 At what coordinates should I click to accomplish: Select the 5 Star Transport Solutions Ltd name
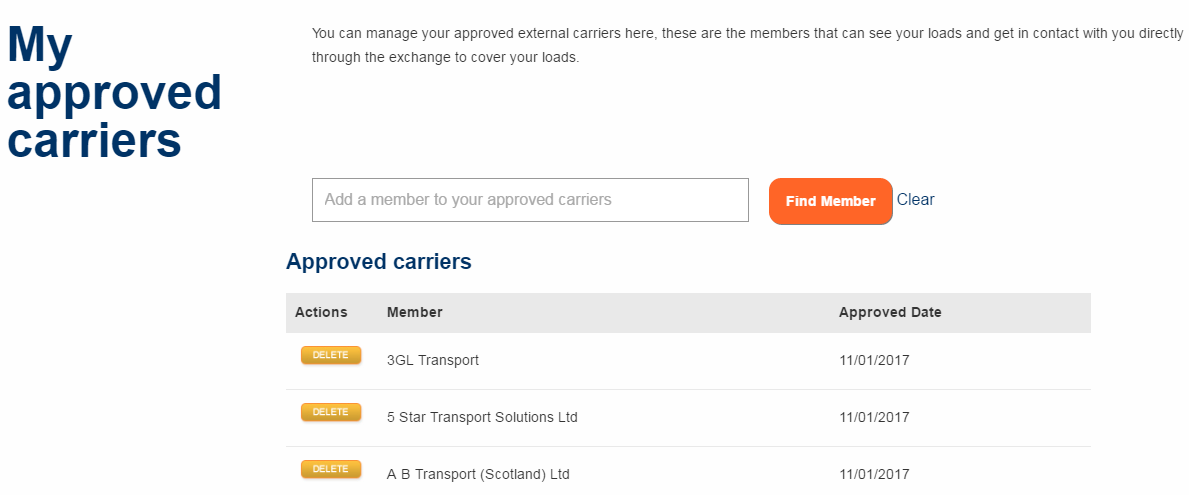pos(482,417)
